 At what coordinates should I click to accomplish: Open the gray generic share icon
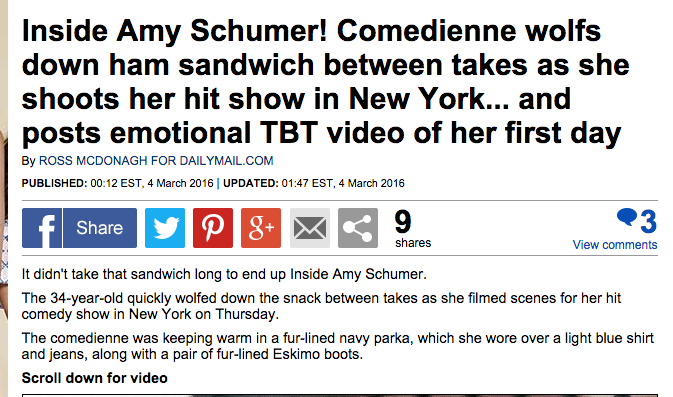click(x=358, y=228)
